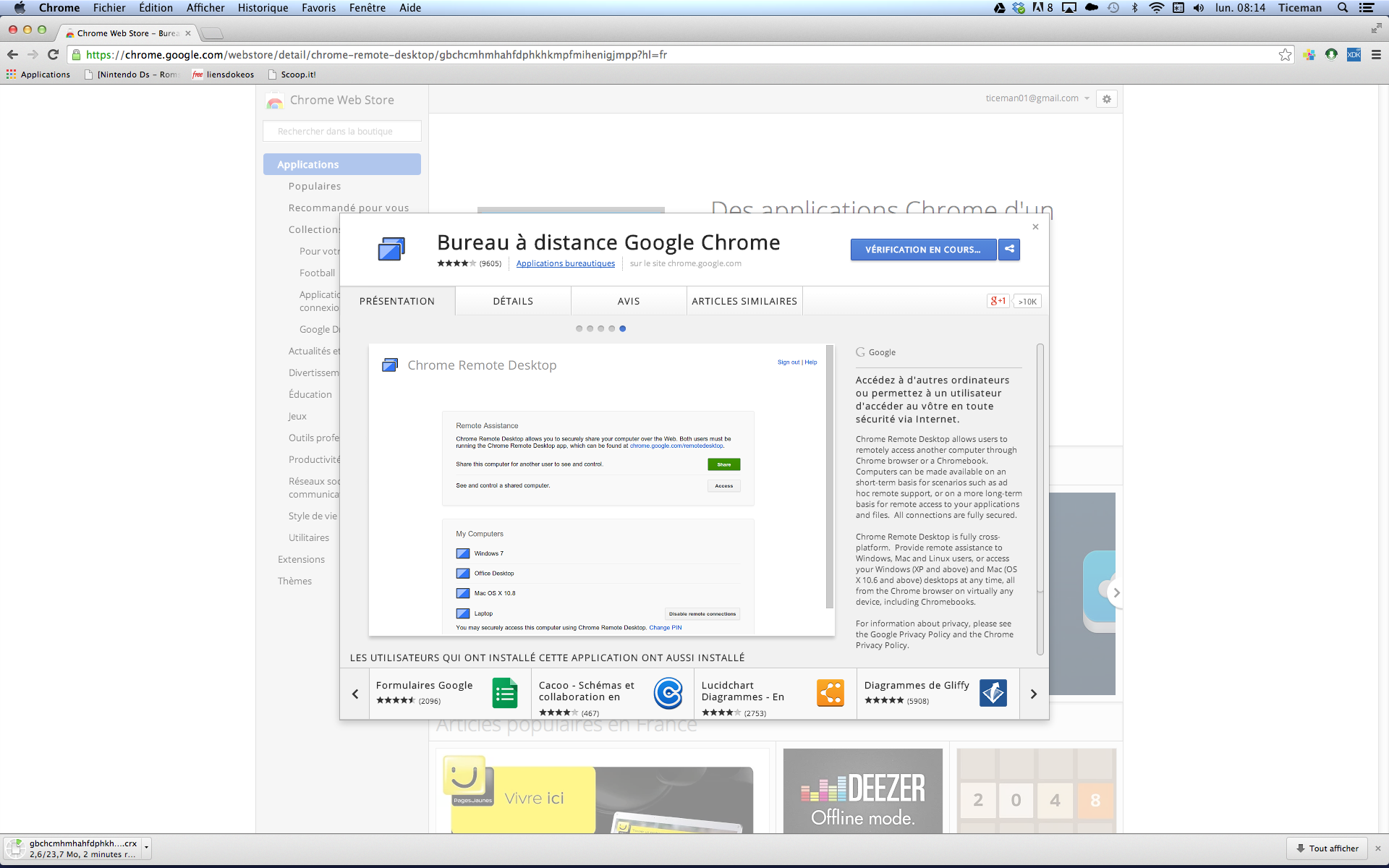The image size is (1389, 868).
Task: Open the Formulaires Google app icon
Action: tap(505, 693)
